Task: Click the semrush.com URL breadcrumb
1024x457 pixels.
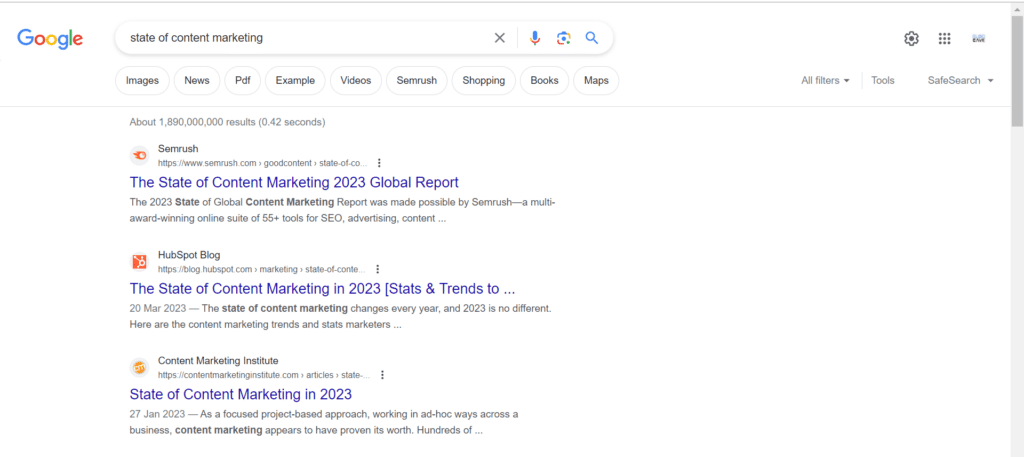Action: pos(263,163)
